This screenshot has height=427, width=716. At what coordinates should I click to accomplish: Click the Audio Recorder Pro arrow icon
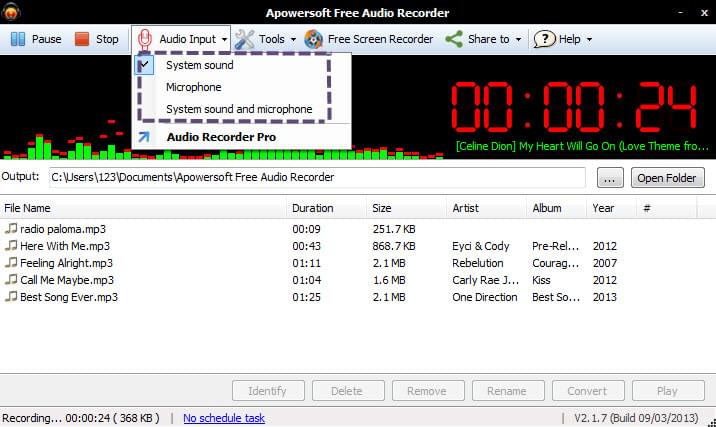(144, 137)
